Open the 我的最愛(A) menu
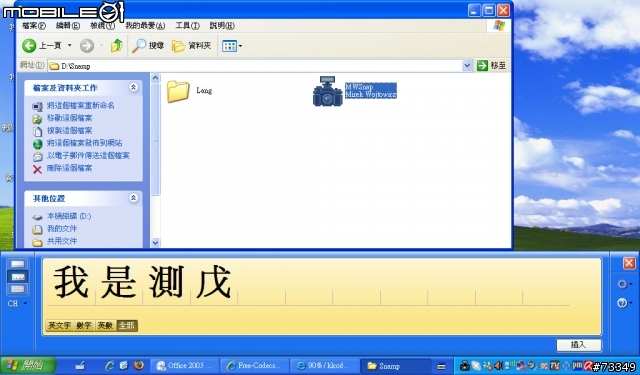 [x=145, y=26]
